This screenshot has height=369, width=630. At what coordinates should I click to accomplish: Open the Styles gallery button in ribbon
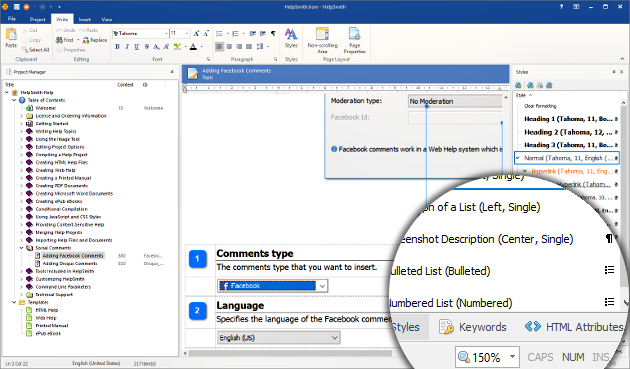pyautogui.click(x=291, y=38)
